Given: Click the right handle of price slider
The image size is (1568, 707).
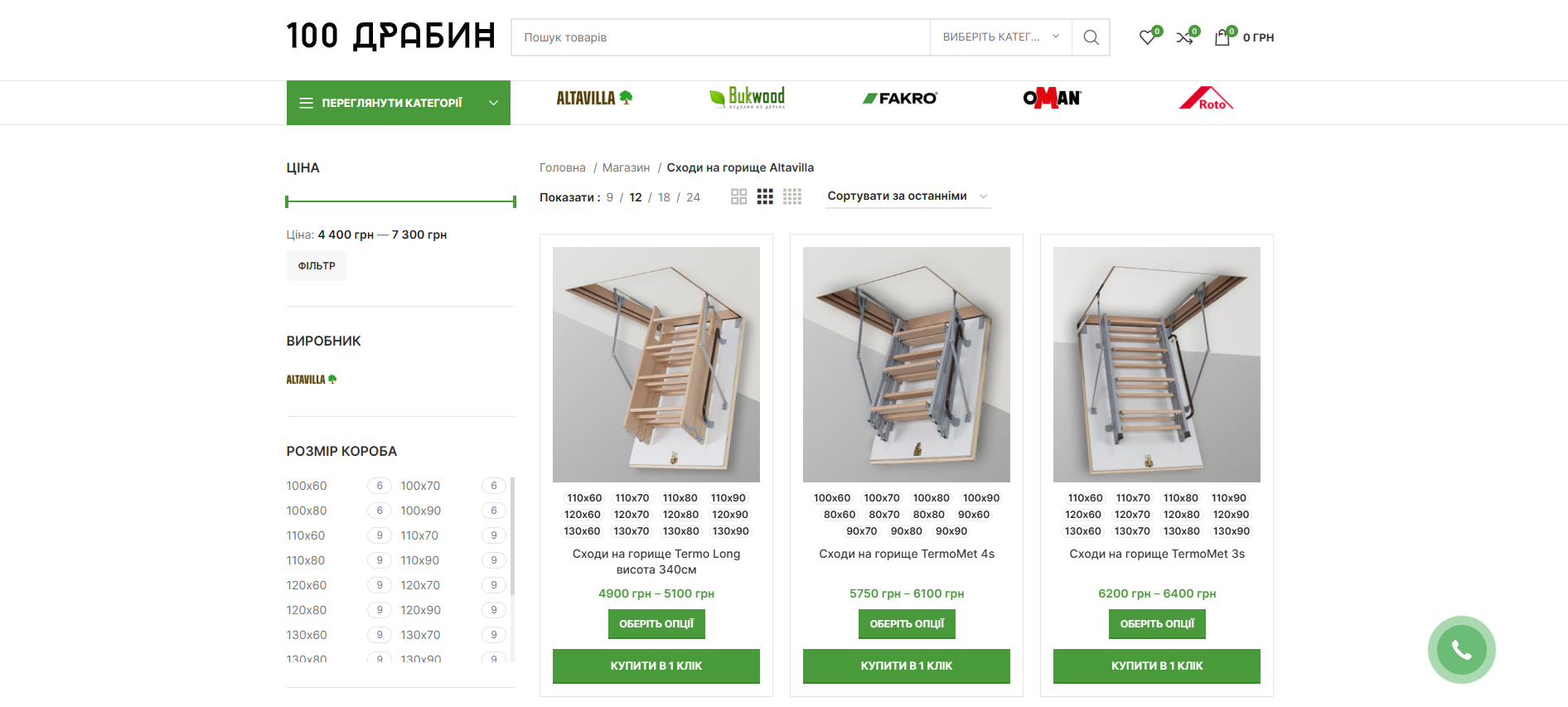Looking at the screenshot, I should pyautogui.click(x=515, y=201).
